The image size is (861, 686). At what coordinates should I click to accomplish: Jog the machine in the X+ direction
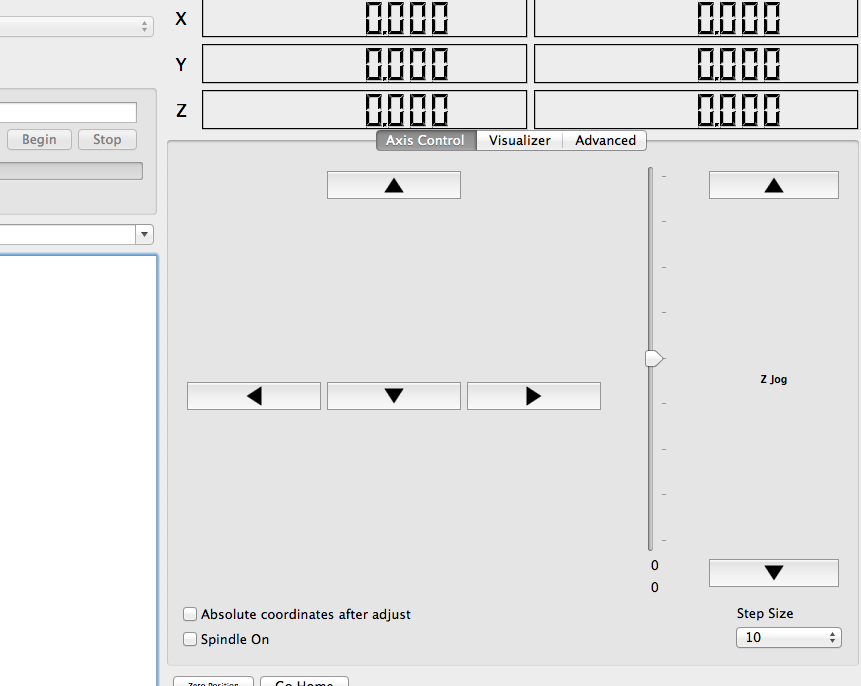click(x=533, y=395)
